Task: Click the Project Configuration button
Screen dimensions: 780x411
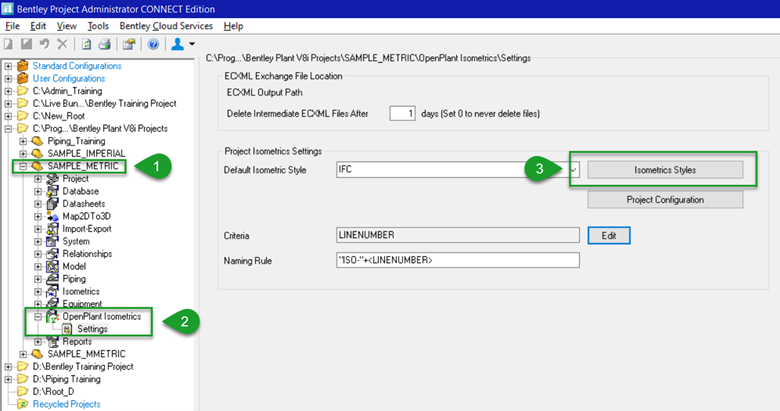Action: 665,200
